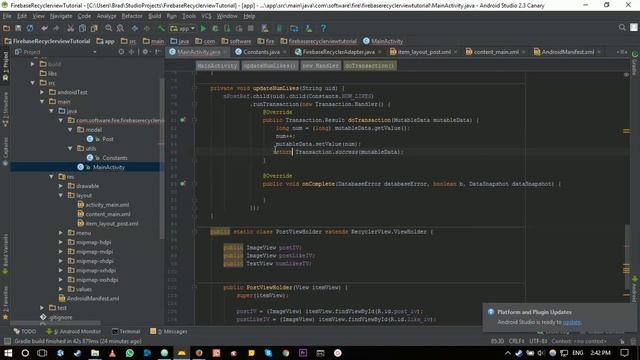Screen dimensions: 640x360
Task: Toggle the Build Variants sidebar button
Action: 5,254
